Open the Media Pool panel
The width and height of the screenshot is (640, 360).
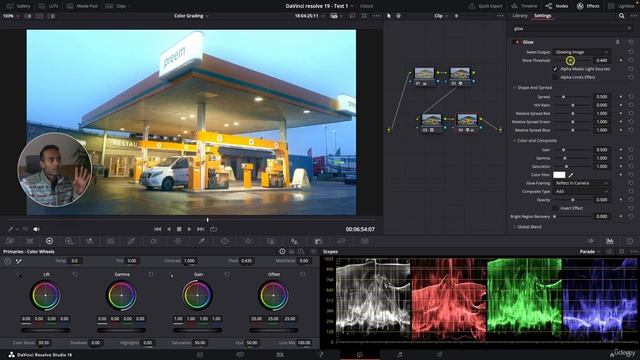point(82,6)
